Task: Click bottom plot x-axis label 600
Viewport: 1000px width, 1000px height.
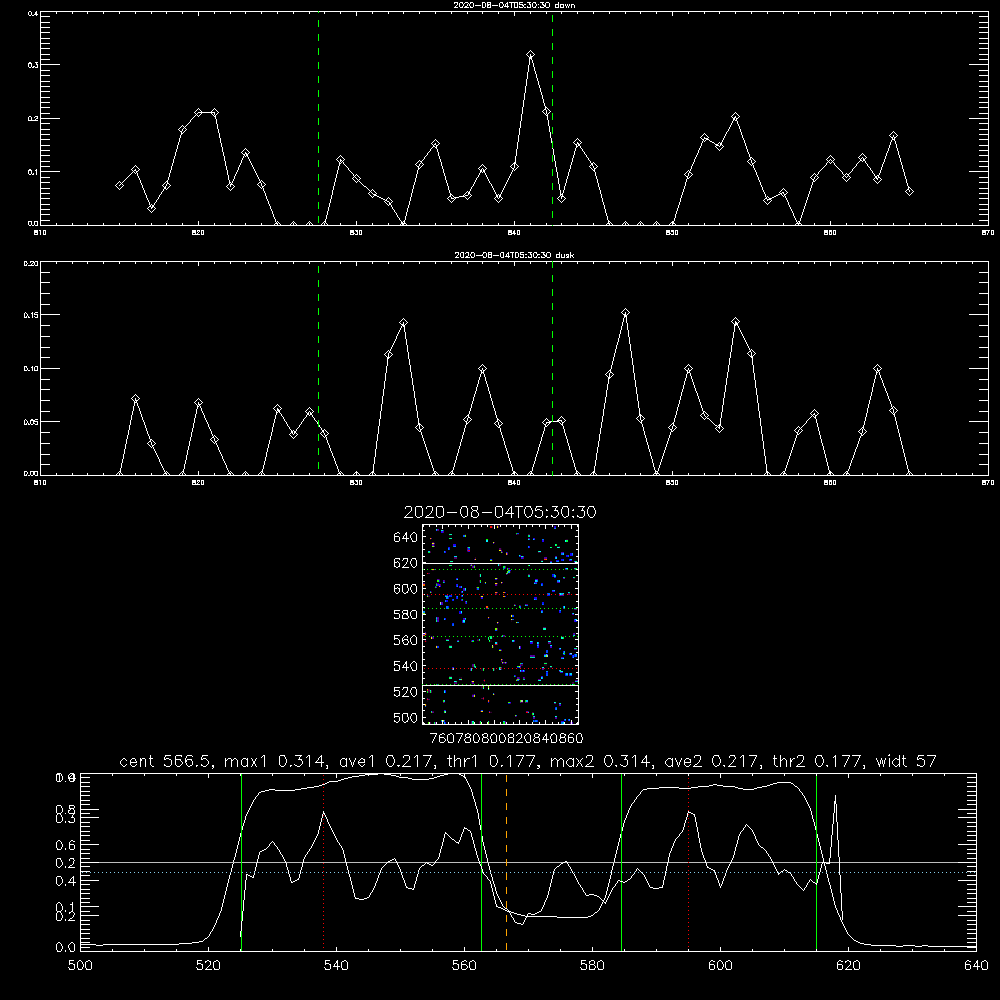Action: [x=720, y=966]
